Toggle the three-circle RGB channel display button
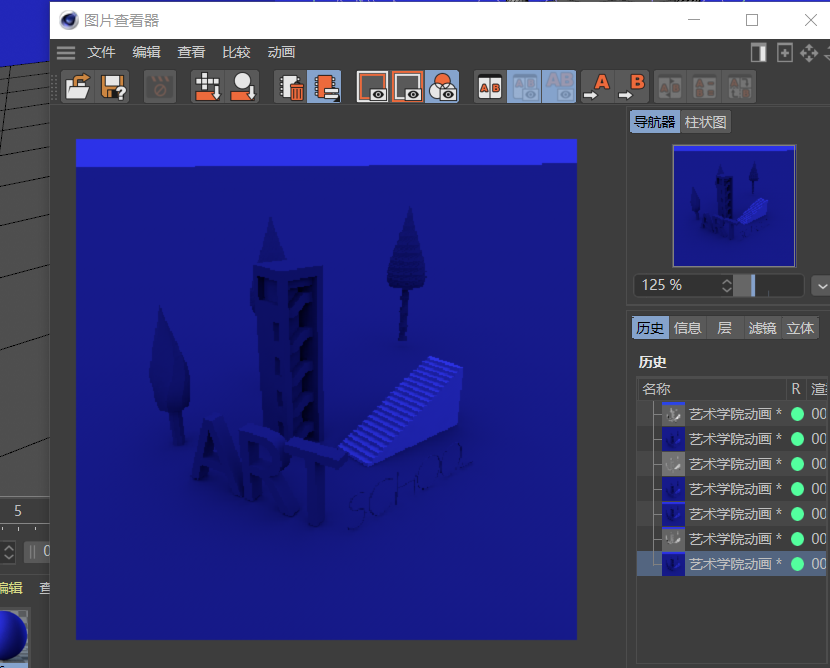The height and width of the screenshot is (668, 830). click(441, 87)
